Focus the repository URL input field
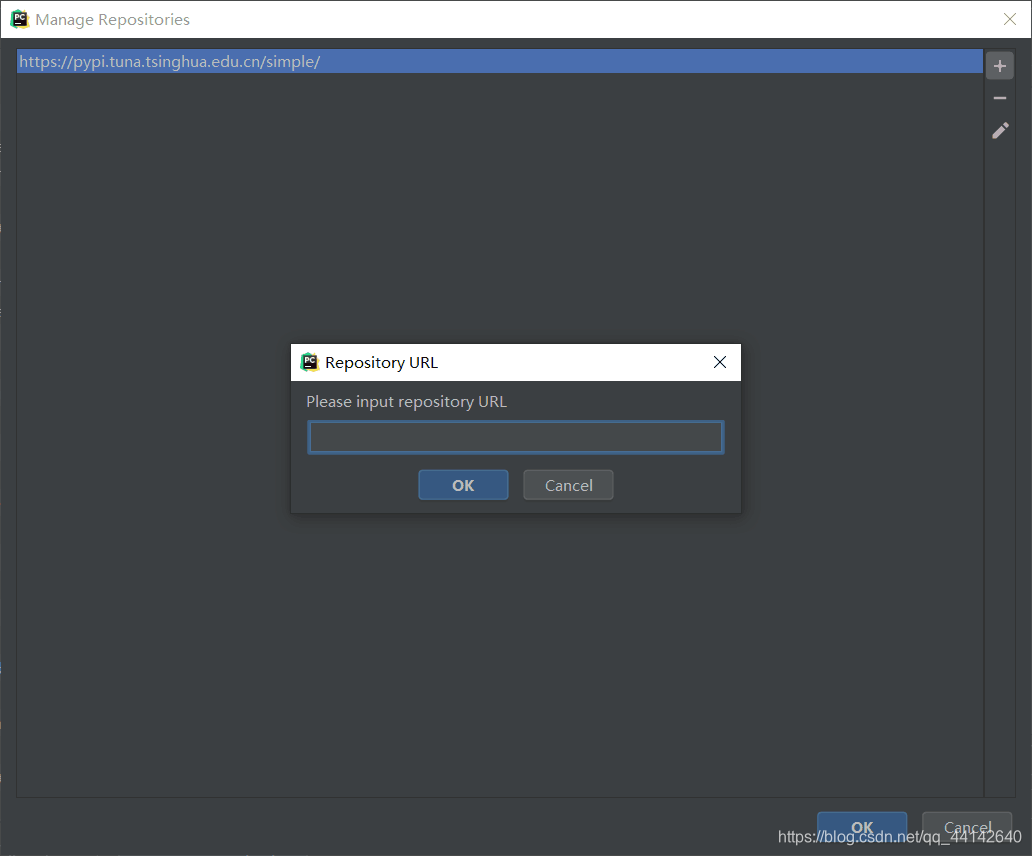The height and width of the screenshot is (856, 1032). point(515,437)
